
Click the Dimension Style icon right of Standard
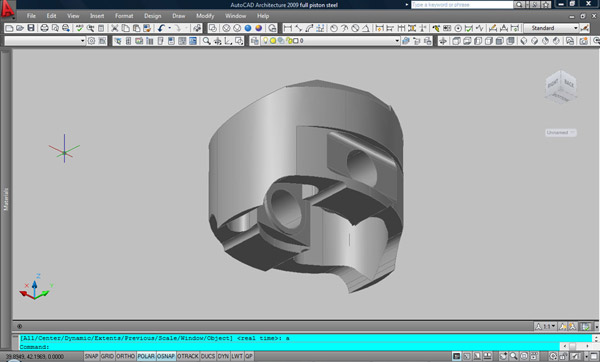coord(584,28)
